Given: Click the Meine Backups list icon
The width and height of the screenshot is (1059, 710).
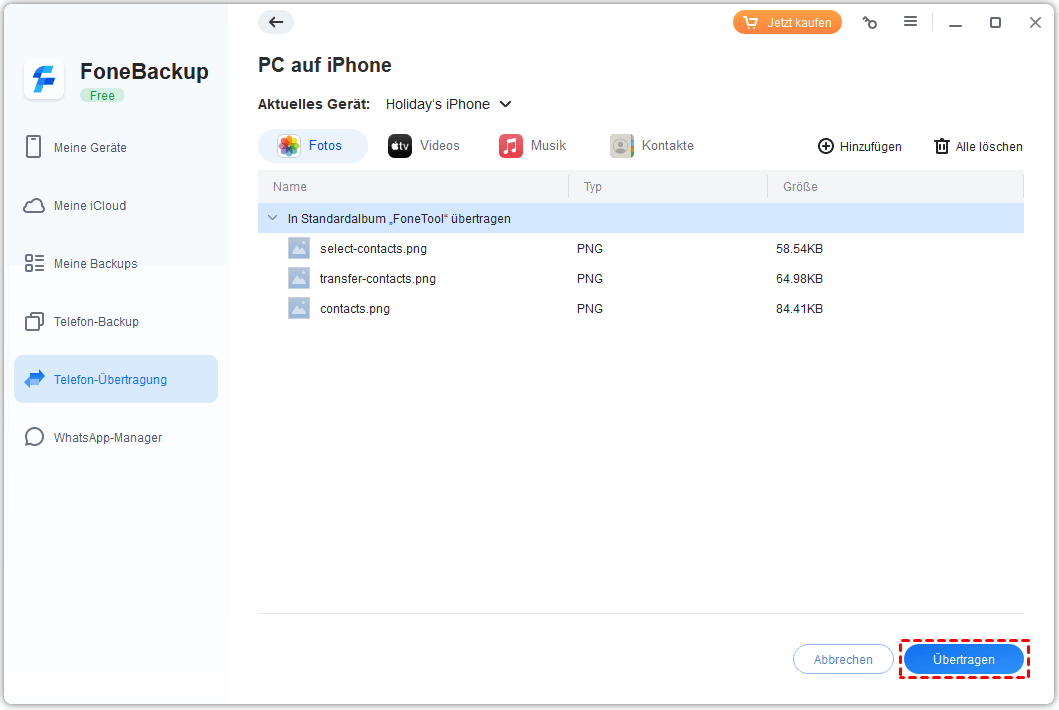Looking at the screenshot, I should click(x=34, y=263).
